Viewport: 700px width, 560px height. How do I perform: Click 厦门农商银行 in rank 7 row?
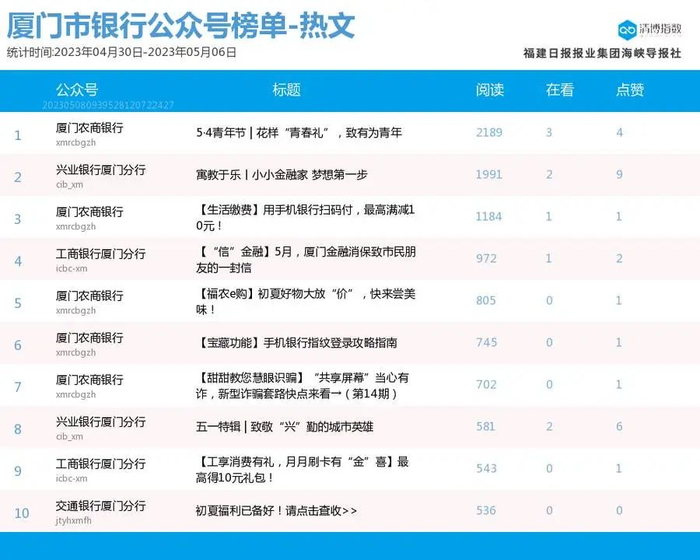point(89,380)
